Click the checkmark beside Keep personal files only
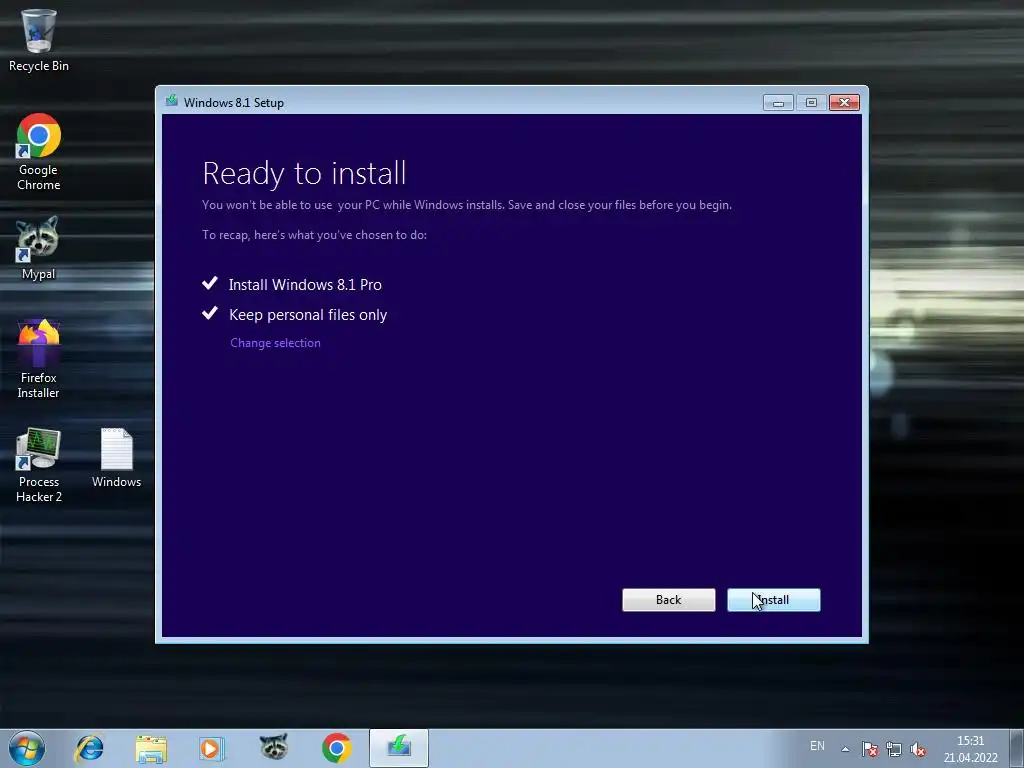 tap(210, 313)
